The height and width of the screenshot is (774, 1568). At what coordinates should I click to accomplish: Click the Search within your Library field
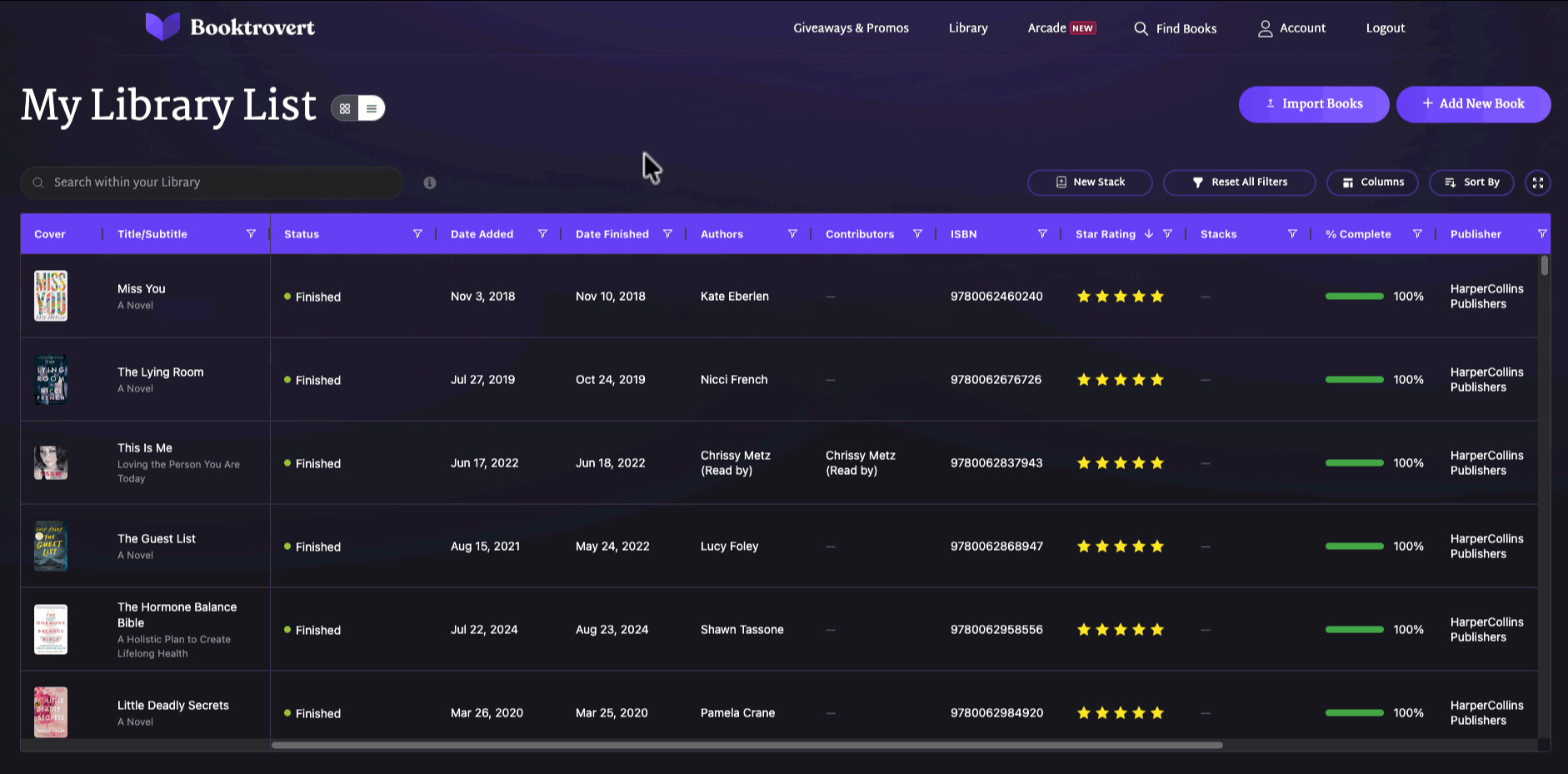click(x=212, y=182)
